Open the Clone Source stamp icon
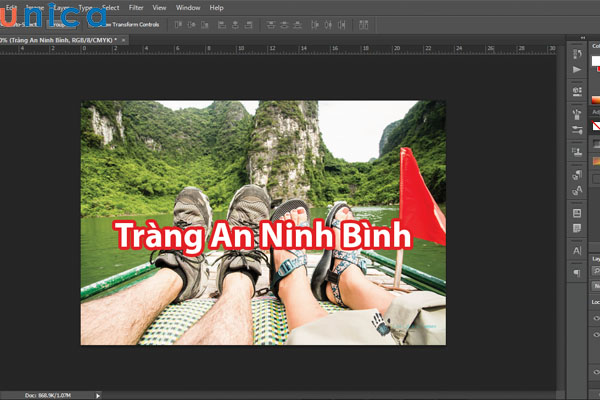Screen dimensions: 600x400 pos(577,152)
